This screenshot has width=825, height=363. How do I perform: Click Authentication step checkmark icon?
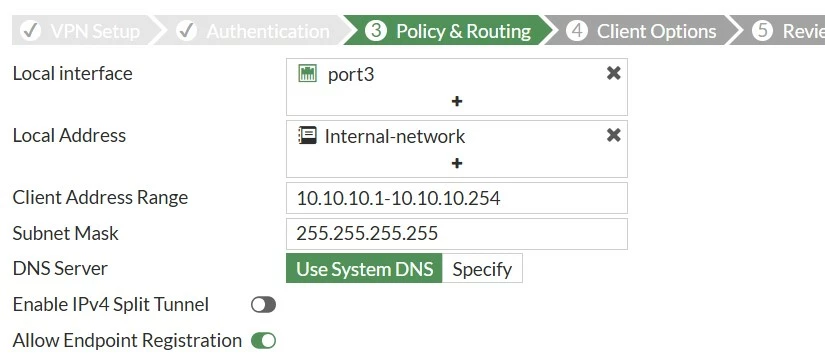[186, 31]
